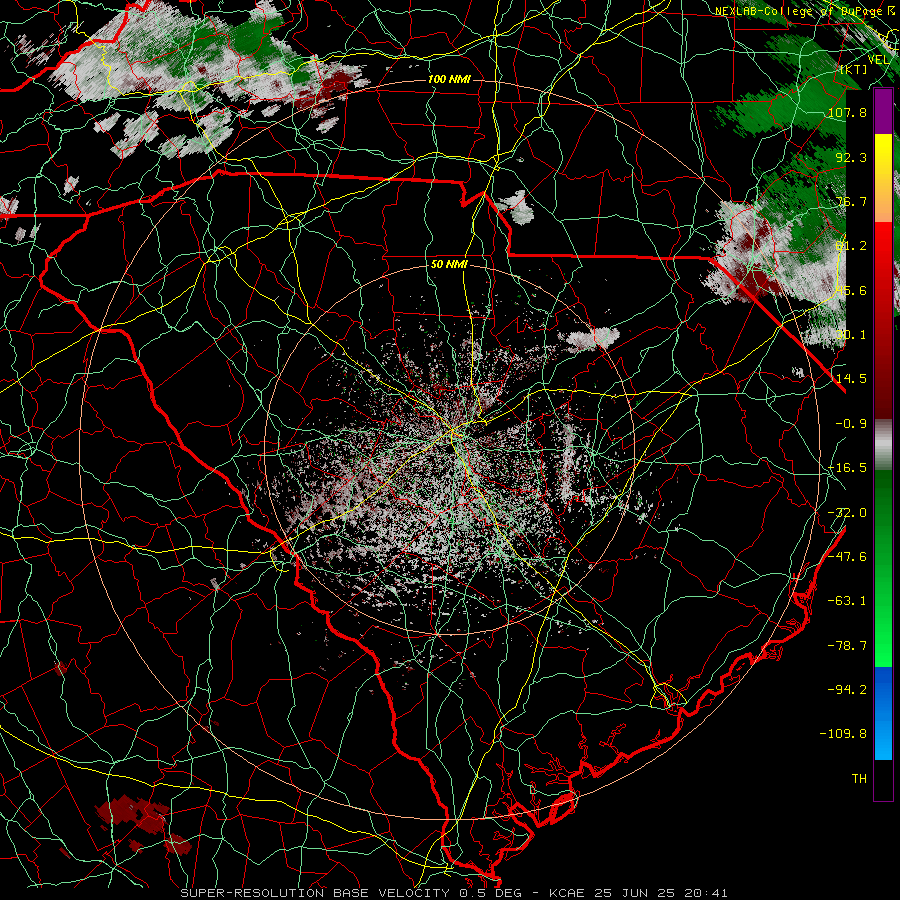This screenshot has width=900, height=900.
Task: Click the -32.0 velocity scale value
Action: pos(847,512)
